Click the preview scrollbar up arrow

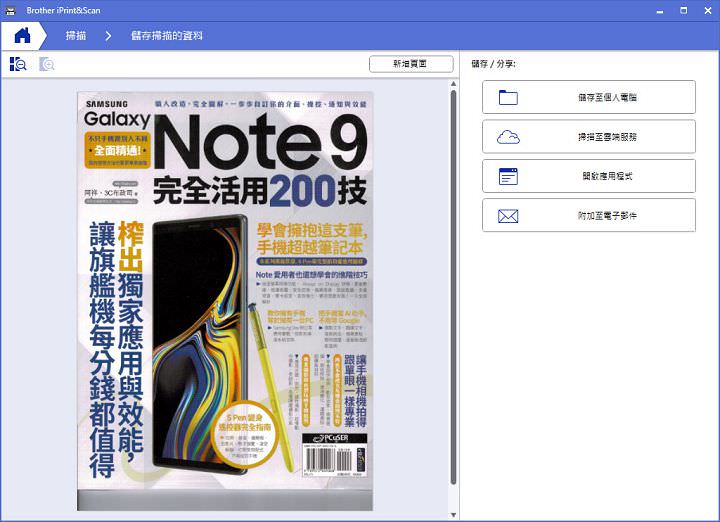pos(453,84)
